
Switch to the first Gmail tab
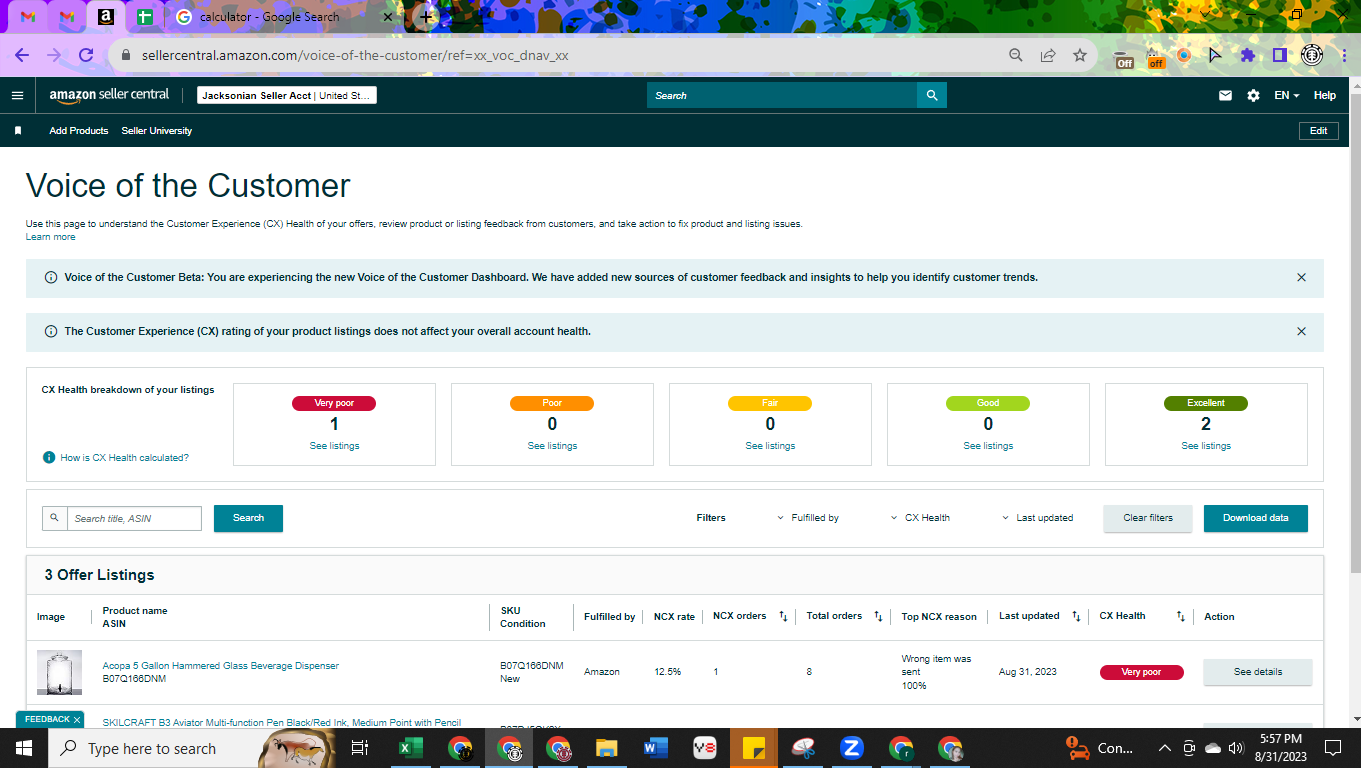tap(28, 17)
